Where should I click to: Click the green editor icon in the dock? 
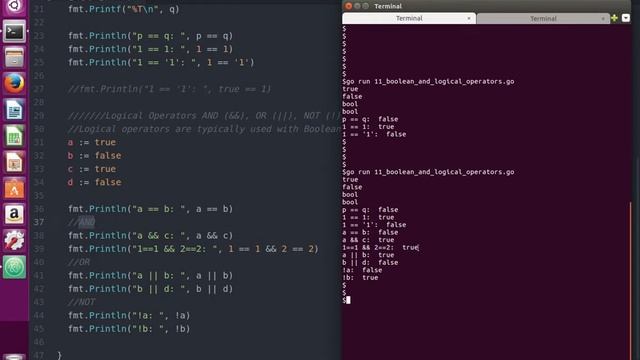pos(14,267)
